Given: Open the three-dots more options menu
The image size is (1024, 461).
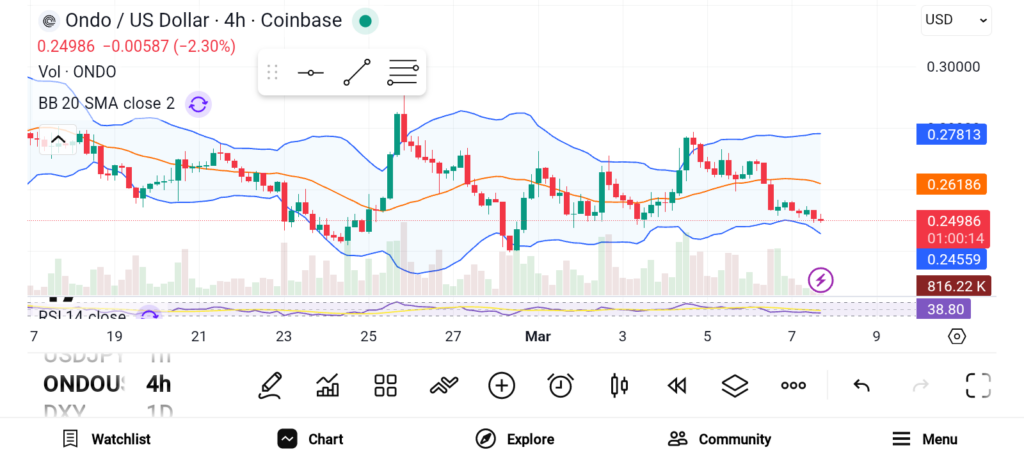Looking at the screenshot, I should (x=793, y=385).
